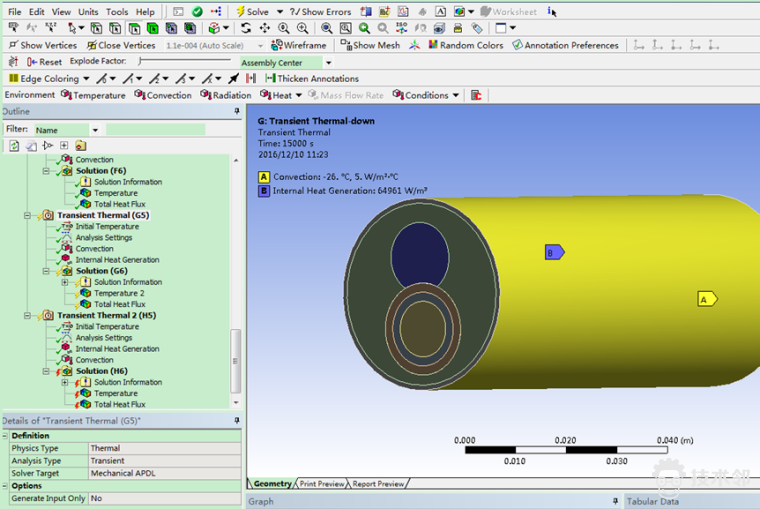Click the rotate view icon
Screen dimensions: 760x509
(246, 28)
